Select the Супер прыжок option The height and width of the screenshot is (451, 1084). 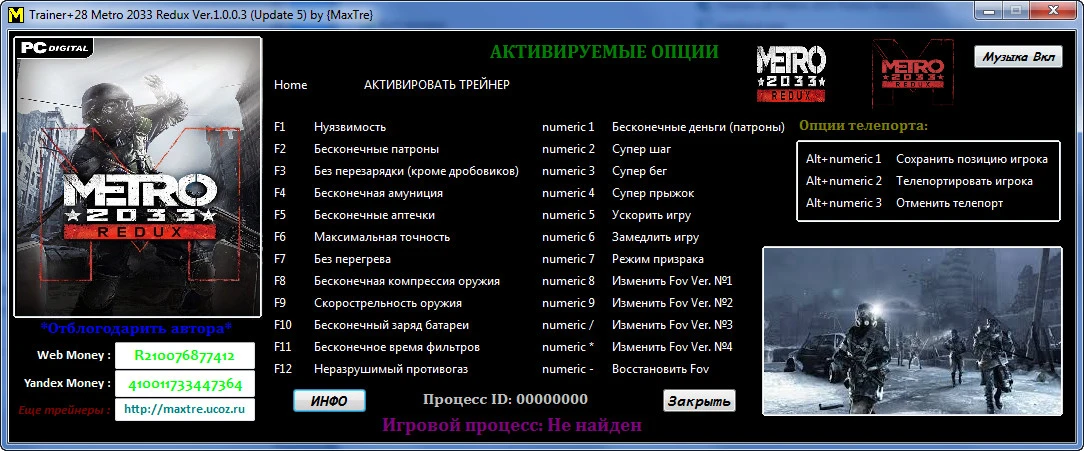click(653, 193)
